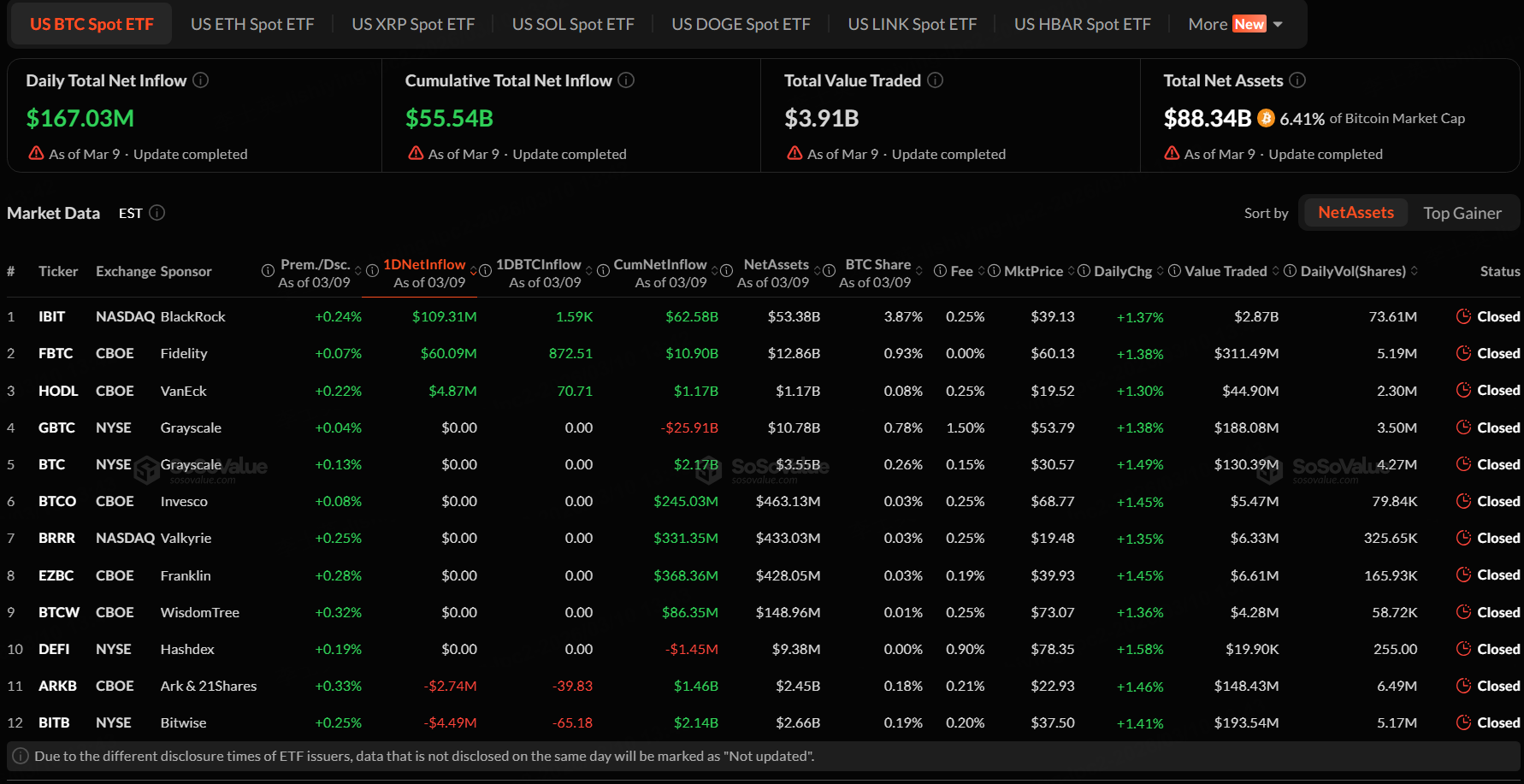
Task: Click the info icon next to Total Value Traded
Action: point(935,80)
